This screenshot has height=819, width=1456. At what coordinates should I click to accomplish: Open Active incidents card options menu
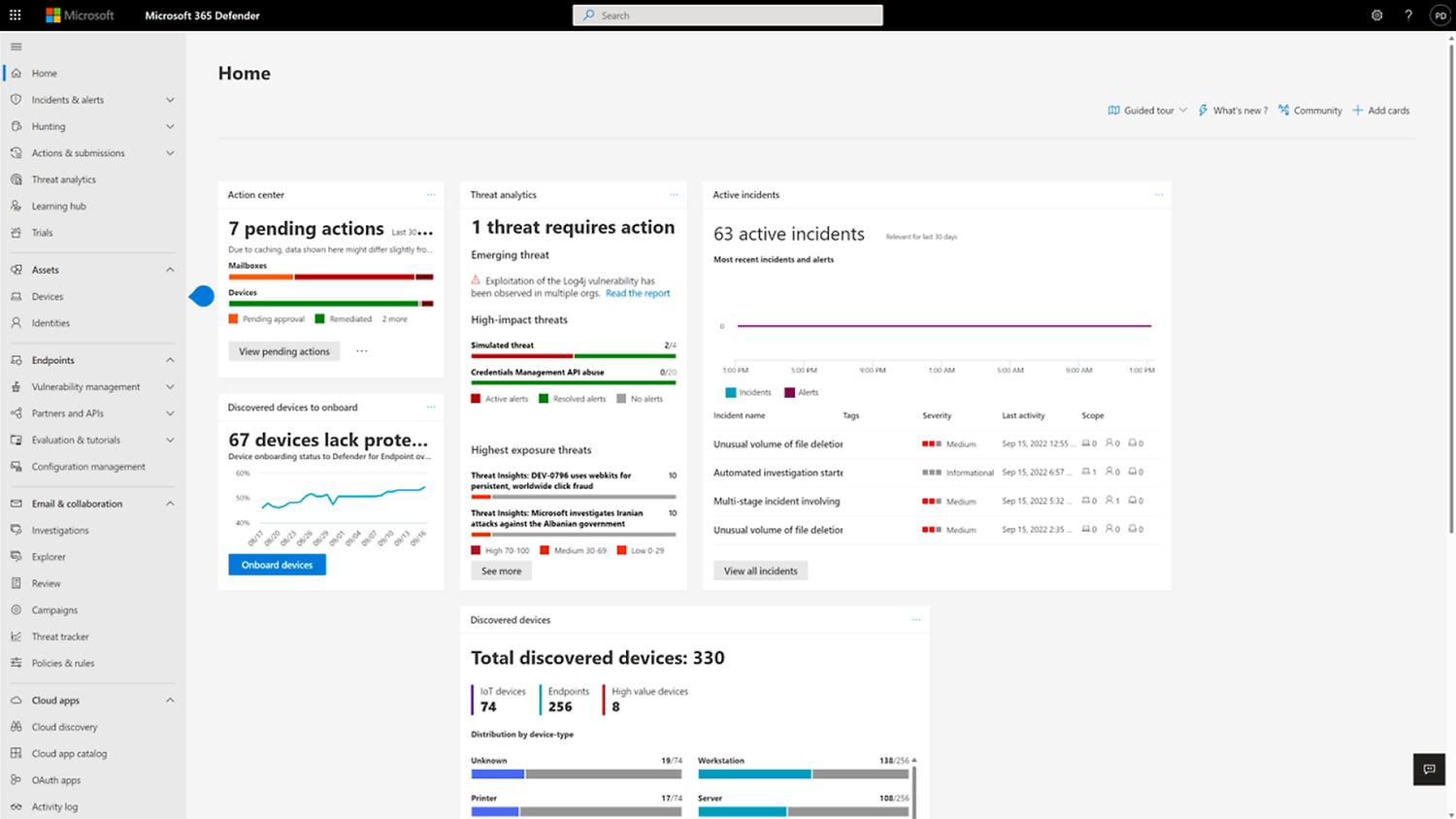point(1159,195)
